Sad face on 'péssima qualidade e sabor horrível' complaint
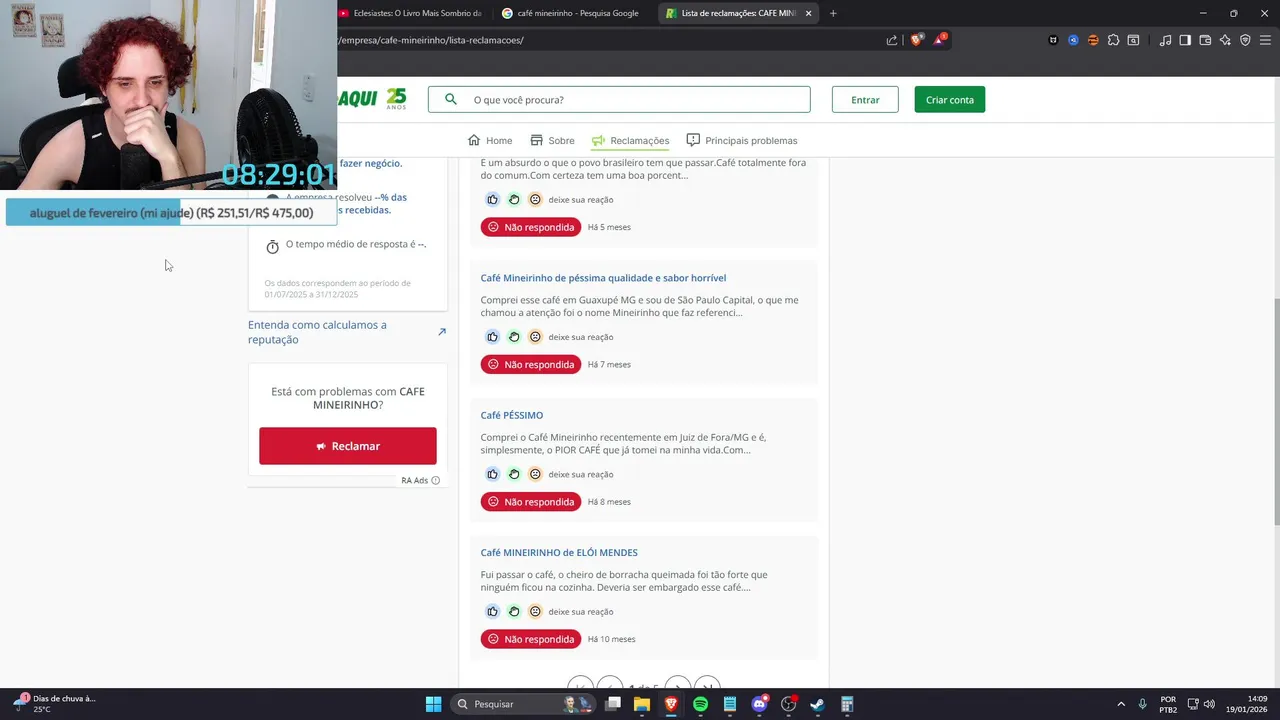Screen dimensions: 1280x720 click(535, 337)
